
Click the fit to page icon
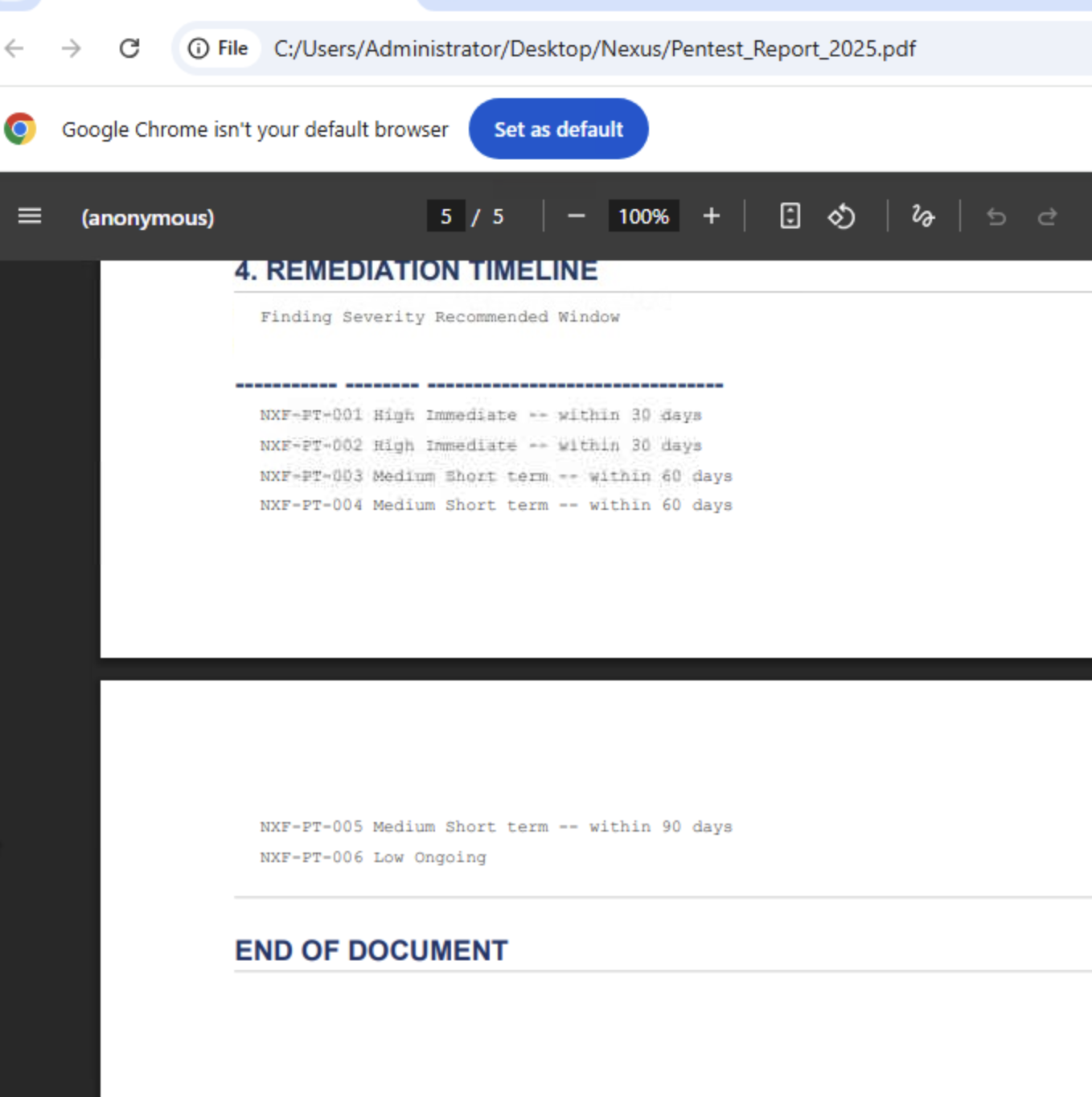click(790, 216)
